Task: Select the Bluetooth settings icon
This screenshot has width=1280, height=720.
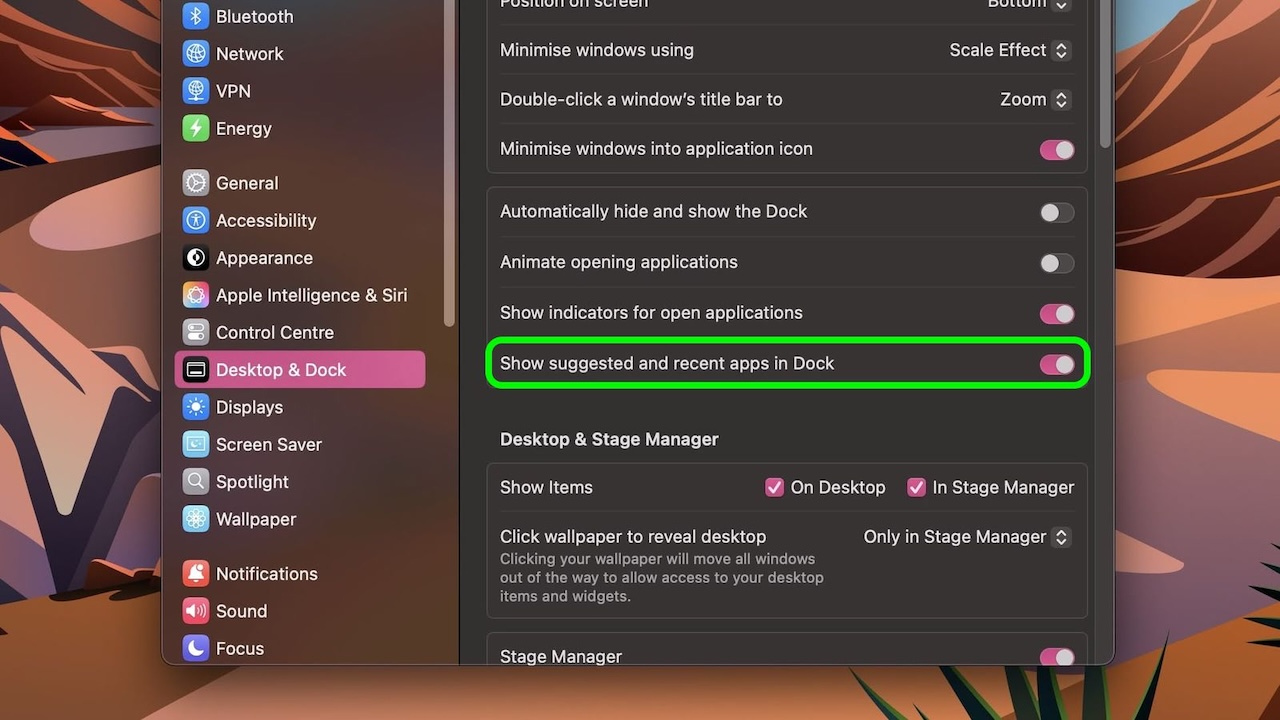Action: (x=195, y=16)
